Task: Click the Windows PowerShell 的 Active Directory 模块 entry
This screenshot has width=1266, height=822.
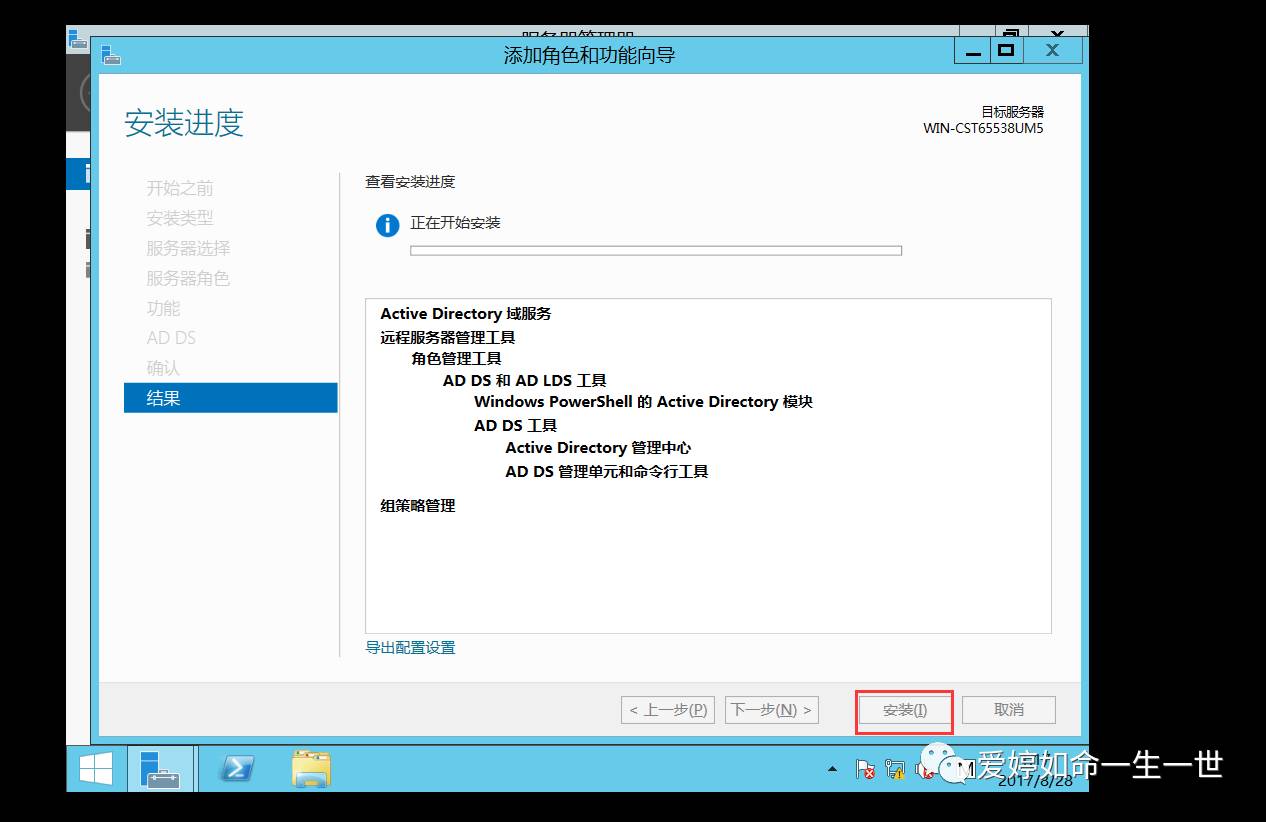Action: point(643,401)
